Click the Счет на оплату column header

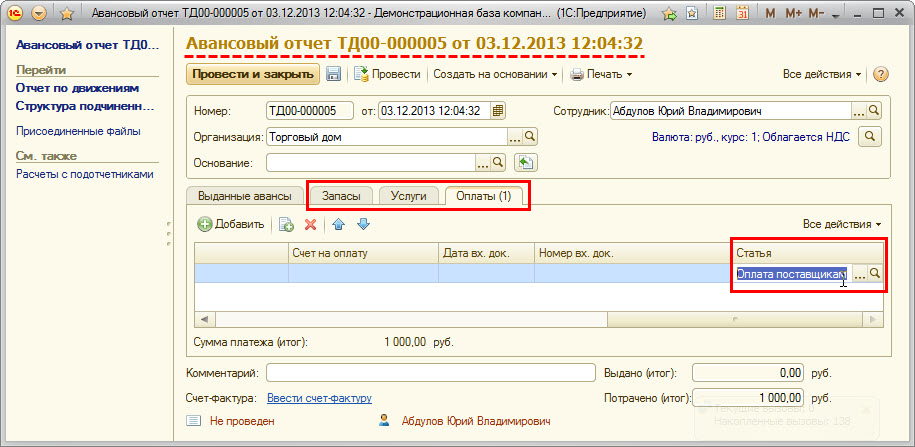click(363, 253)
